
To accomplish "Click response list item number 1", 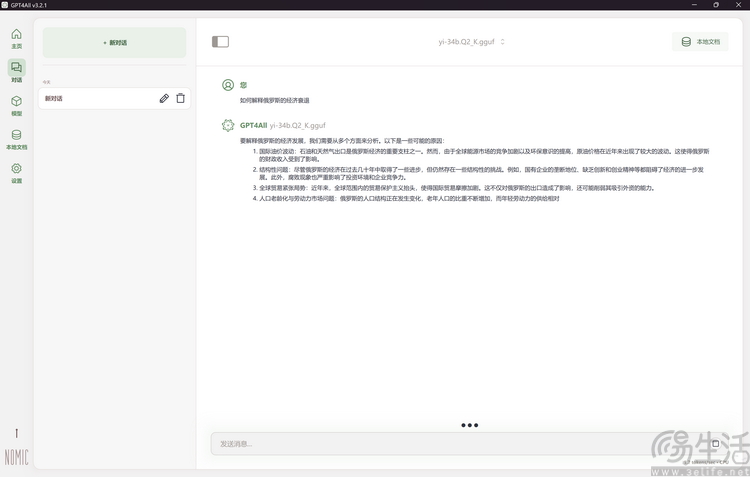I will pos(481,155).
